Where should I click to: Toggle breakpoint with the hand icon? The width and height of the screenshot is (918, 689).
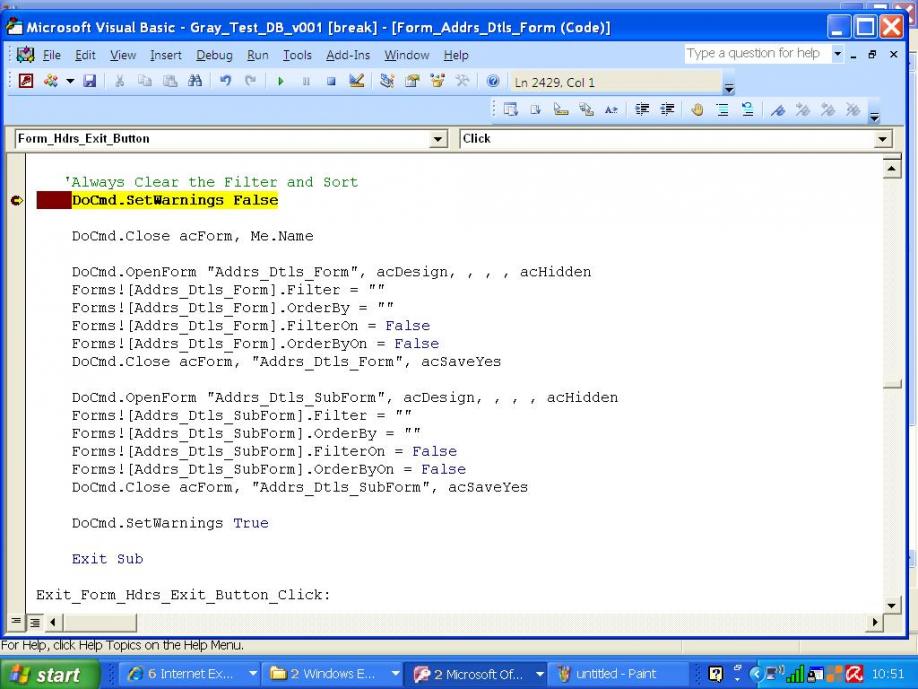coord(697,109)
